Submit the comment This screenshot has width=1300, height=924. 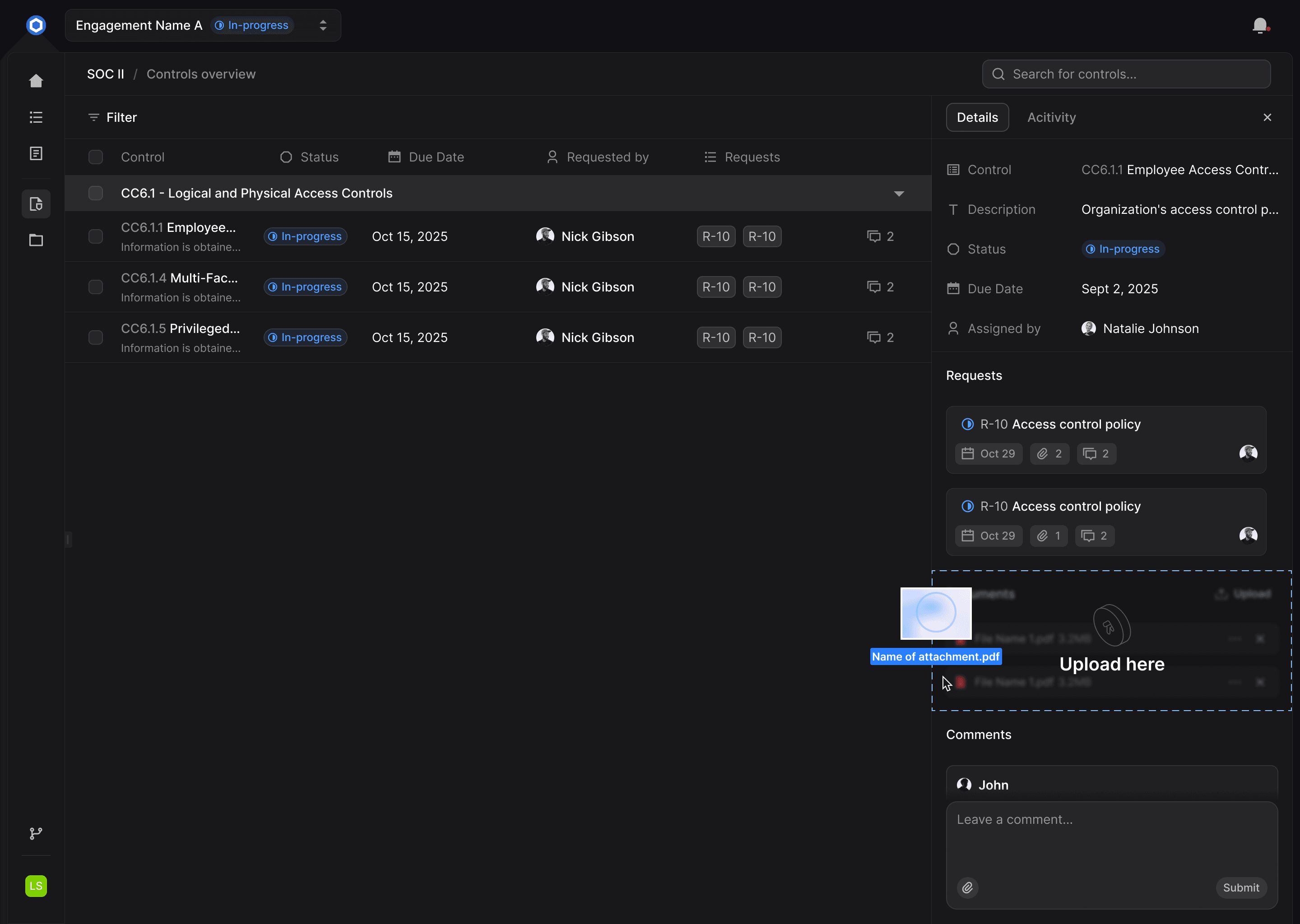click(1241, 887)
